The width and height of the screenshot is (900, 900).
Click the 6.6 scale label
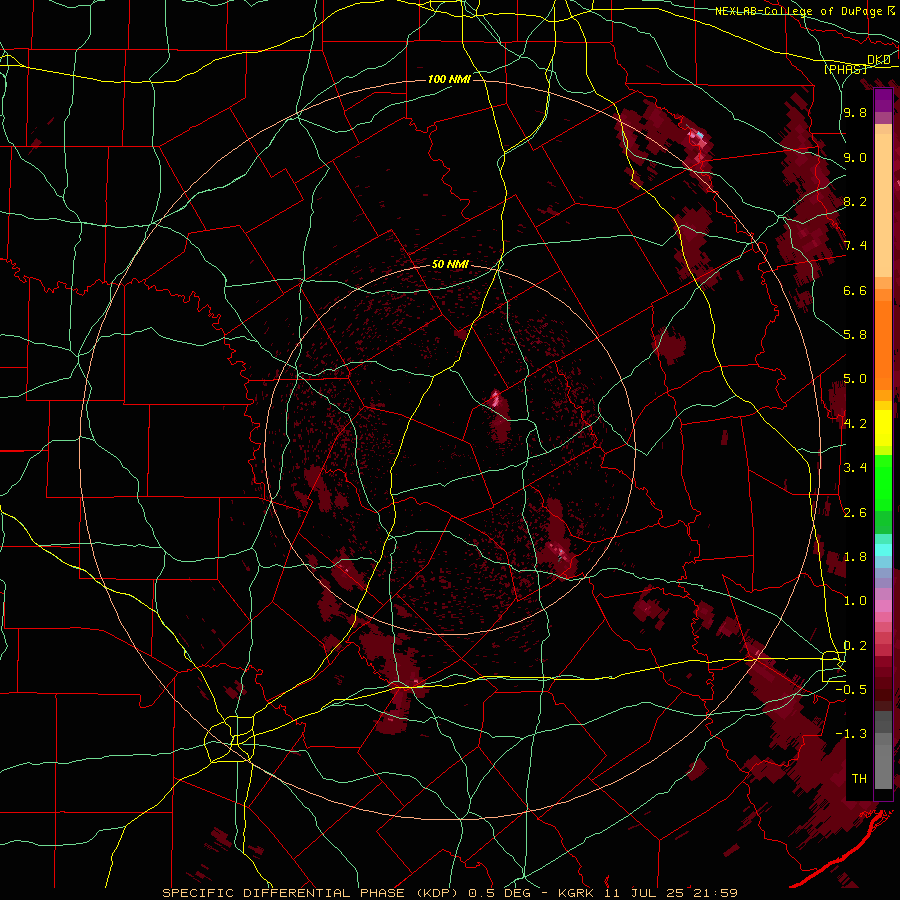click(x=855, y=290)
